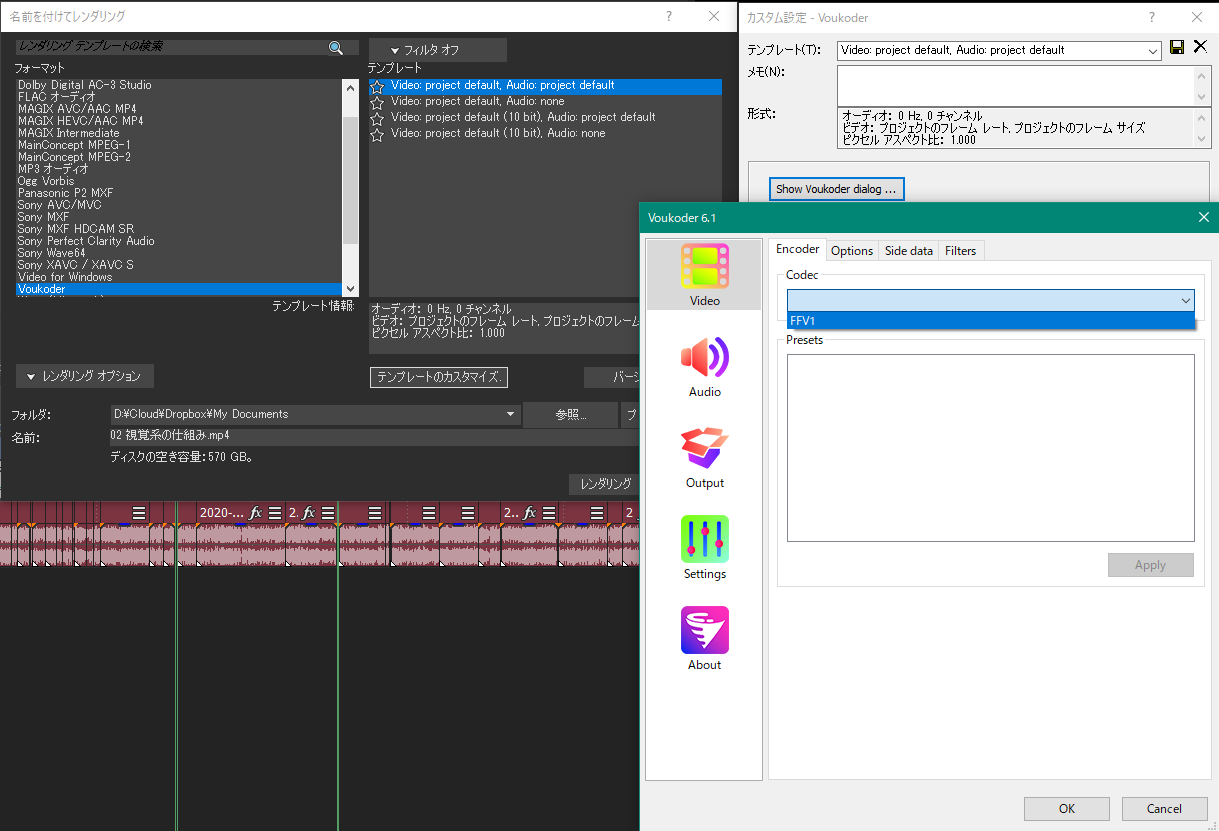1219x831 pixels.
Task: Open the template name dropdown in custom settings
Action: click(x=1152, y=50)
